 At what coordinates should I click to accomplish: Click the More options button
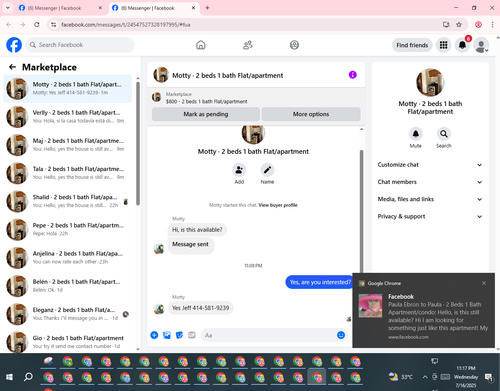click(x=311, y=114)
